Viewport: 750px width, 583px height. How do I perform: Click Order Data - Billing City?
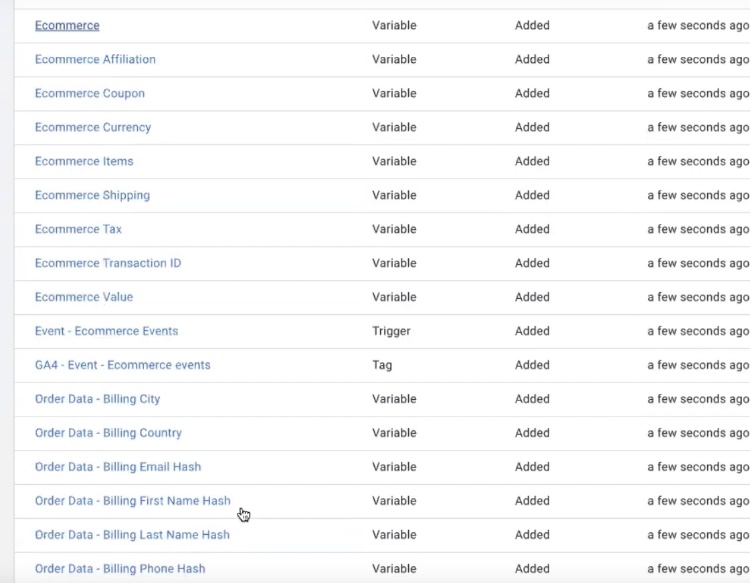tap(97, 399)
